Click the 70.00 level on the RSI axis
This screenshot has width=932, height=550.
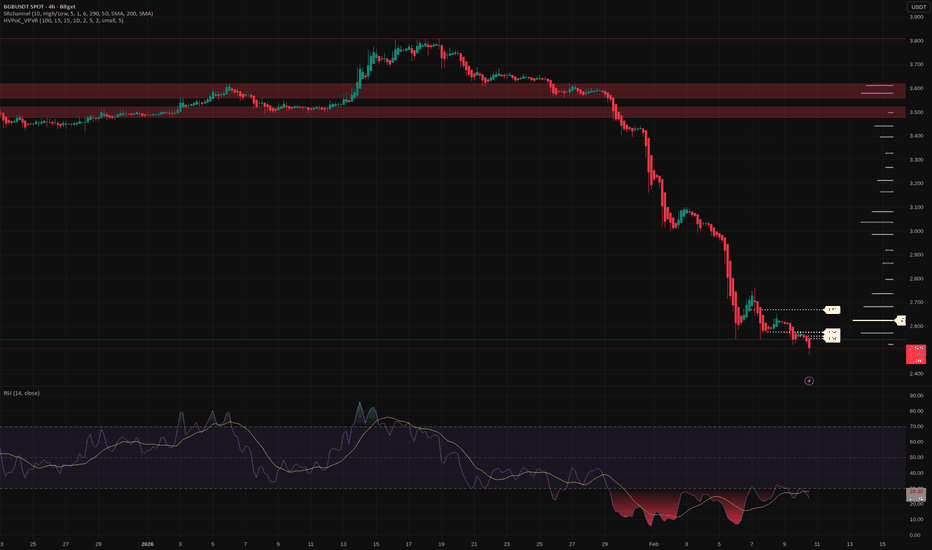(915, 427)
